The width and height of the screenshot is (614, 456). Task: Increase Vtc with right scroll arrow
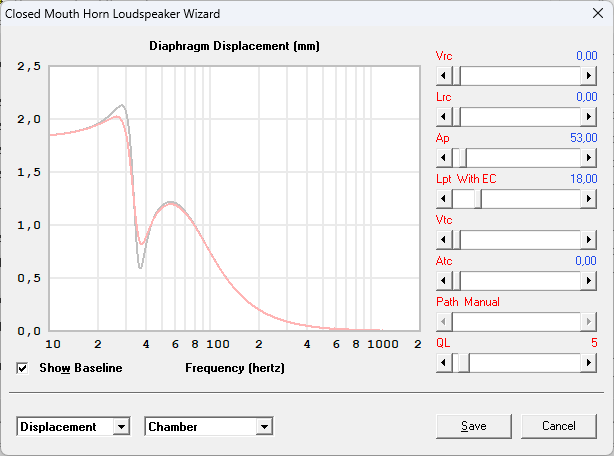click(589, 240)
